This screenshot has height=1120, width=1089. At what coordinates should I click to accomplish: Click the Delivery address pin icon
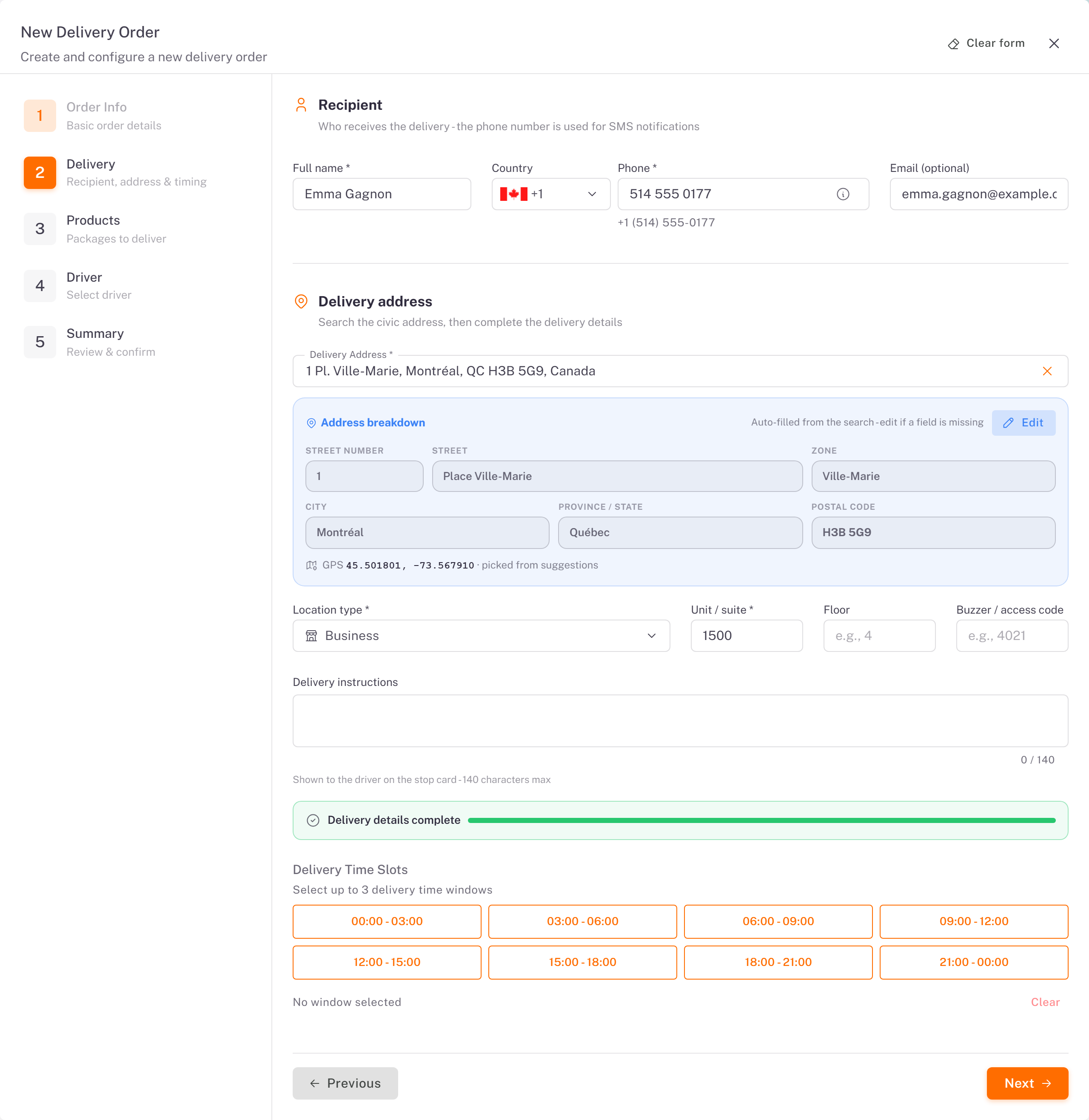(x=301, y=301)
